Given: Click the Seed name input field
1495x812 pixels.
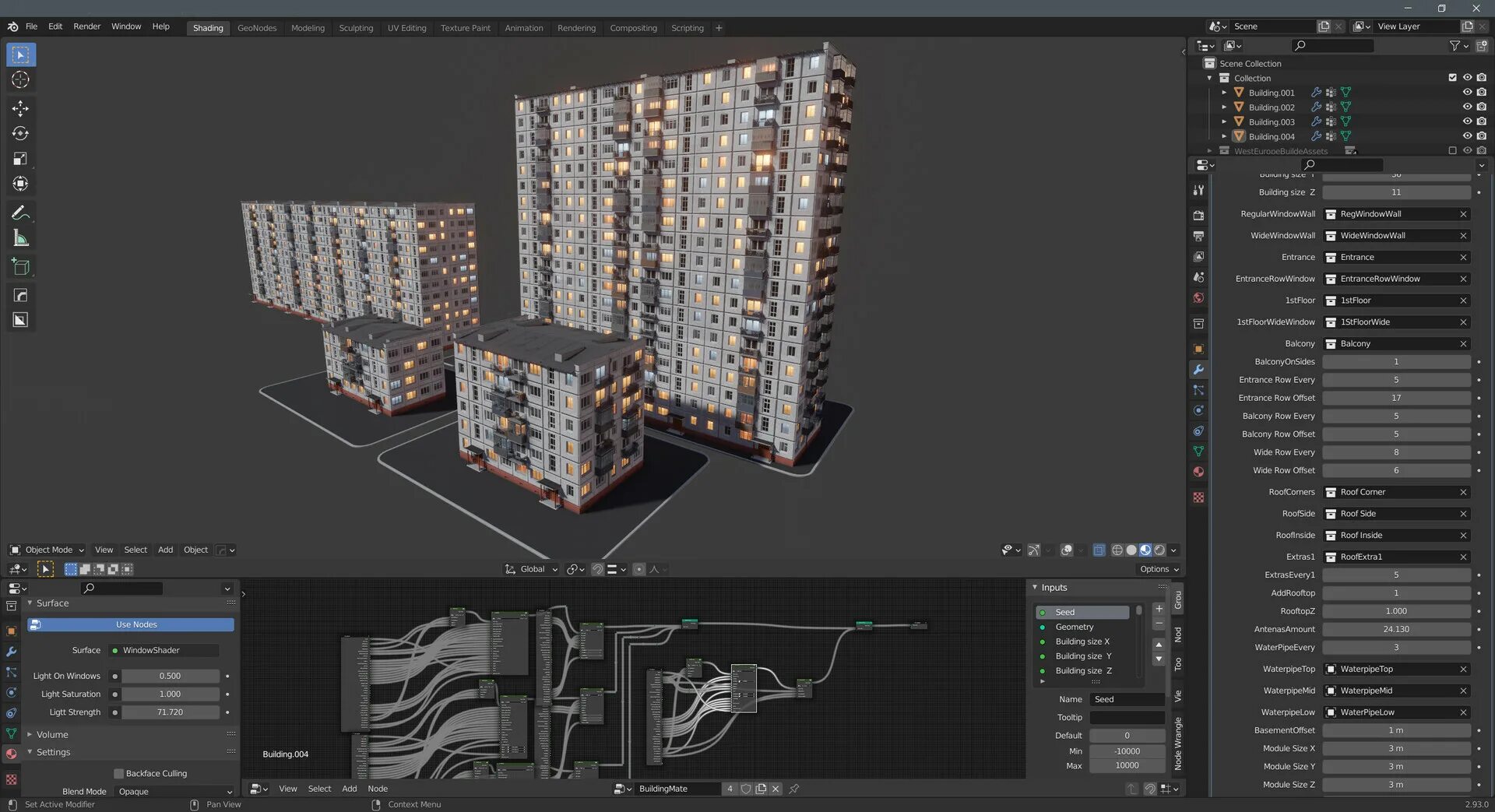Looking at the screenshot, I should [1126, 699].
